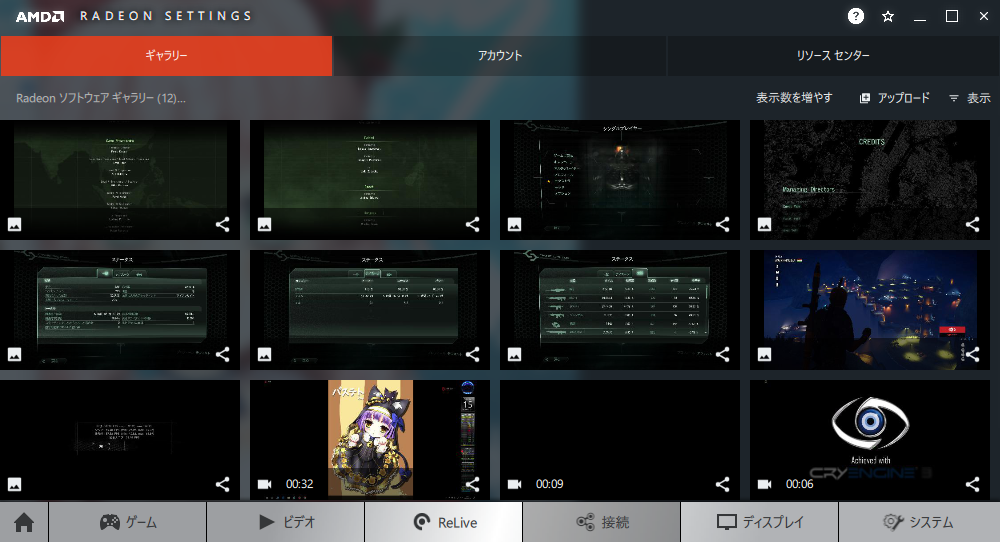The image size is (1000, 542).
Task: Open the システム section
Action: pos(919,522)
